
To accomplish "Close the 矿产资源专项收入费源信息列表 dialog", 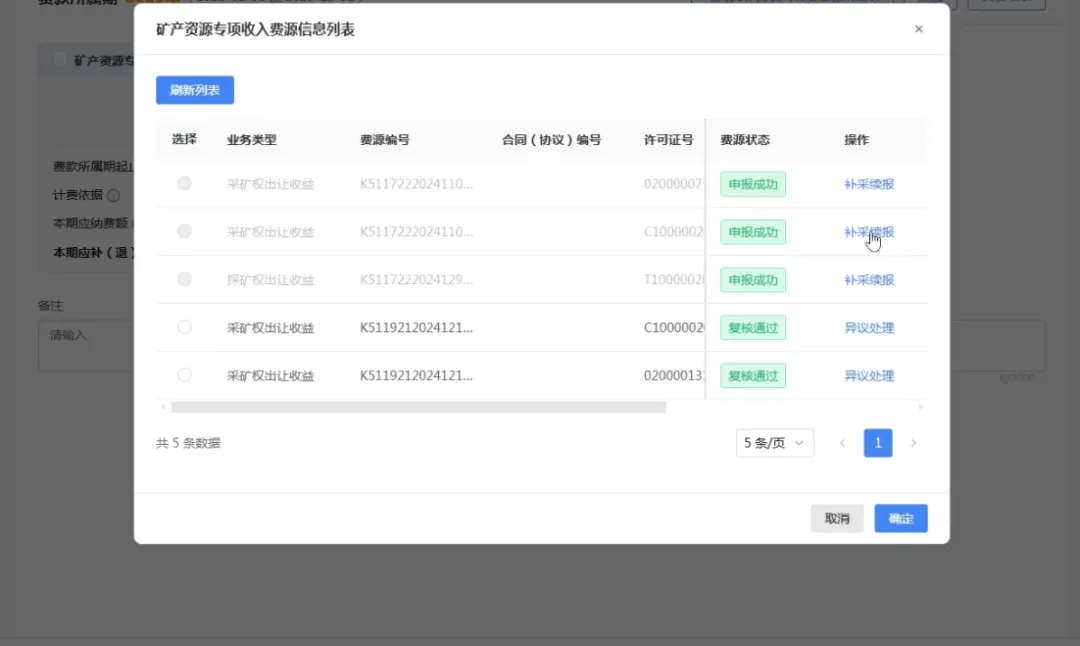I will click(918, 29).
